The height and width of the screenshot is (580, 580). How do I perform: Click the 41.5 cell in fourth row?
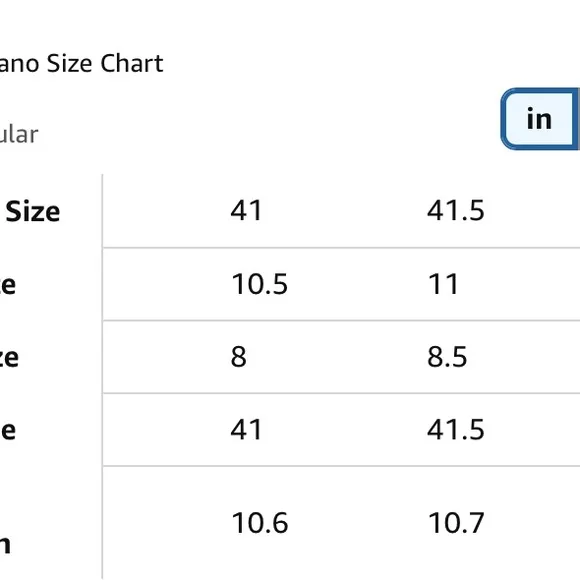pyautogui.click(x=455, y=429)
